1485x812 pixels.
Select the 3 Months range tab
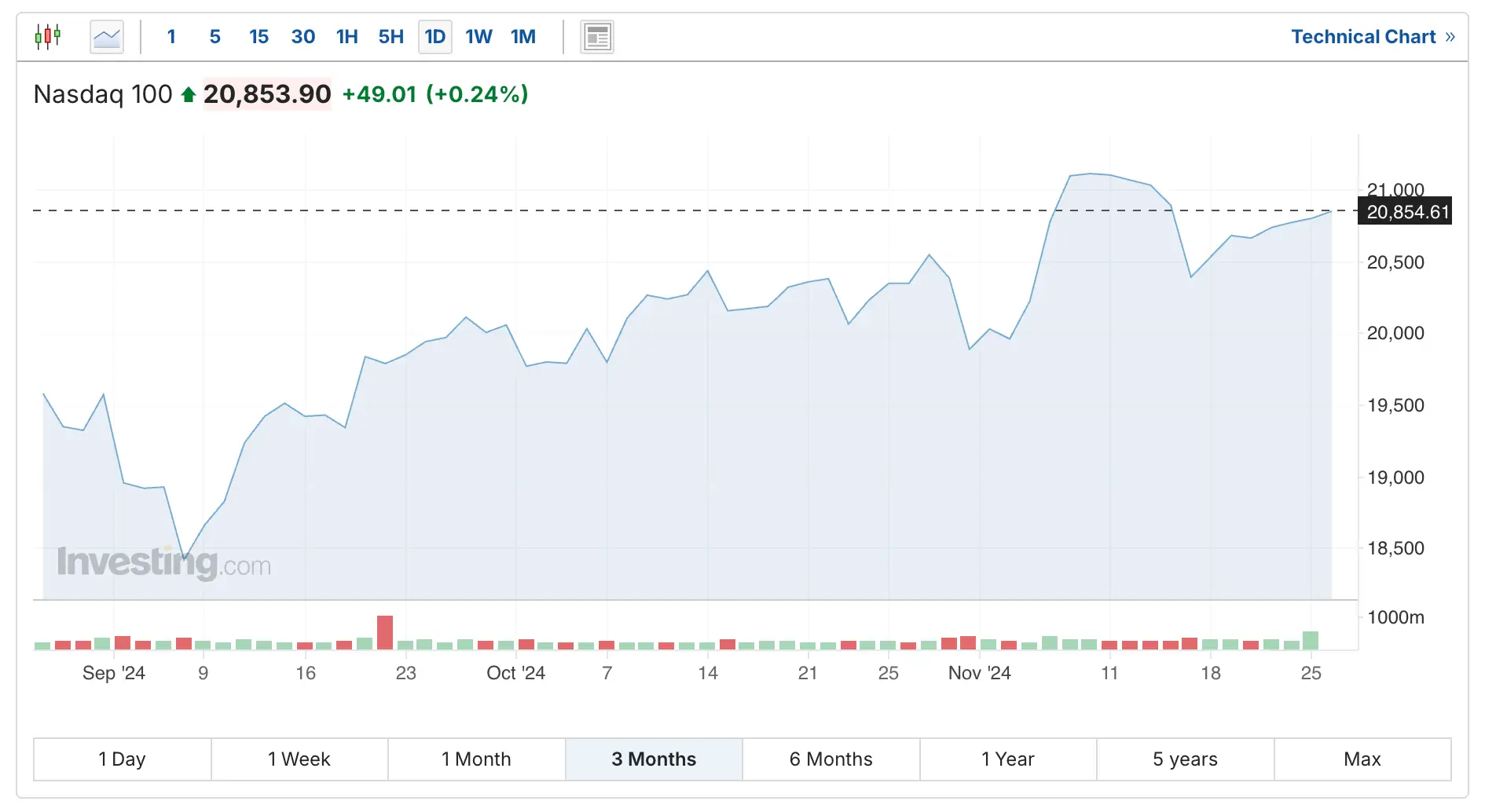(654, 759)
